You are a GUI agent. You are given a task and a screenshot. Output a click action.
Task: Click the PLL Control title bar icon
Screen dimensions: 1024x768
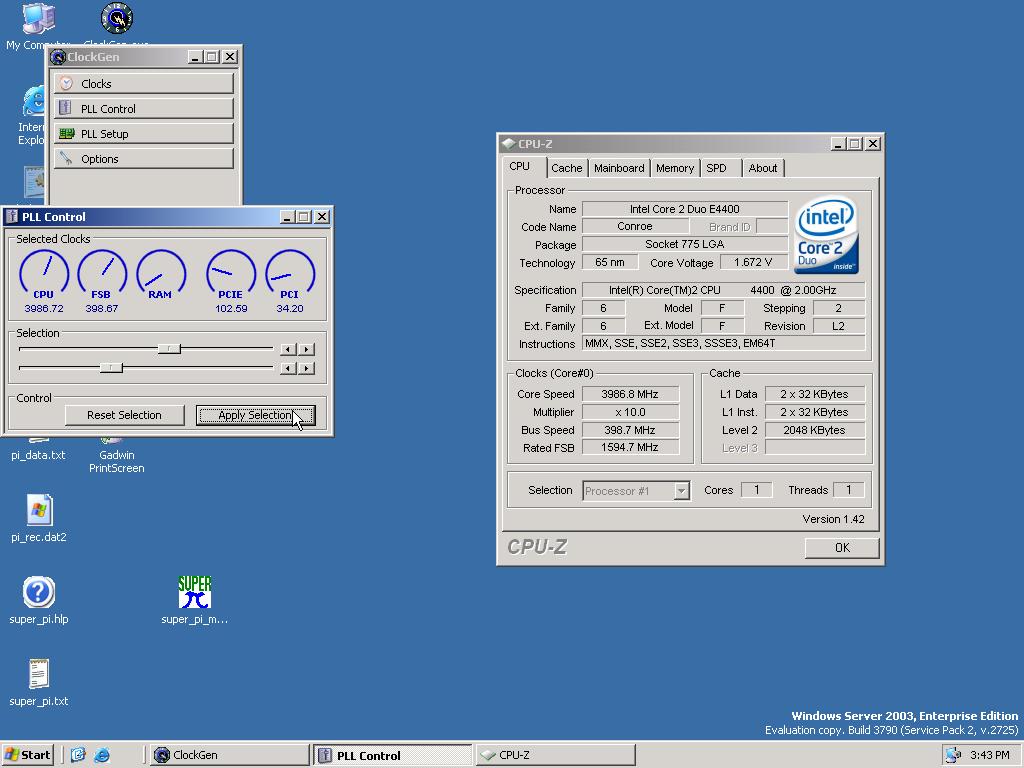(12, 217)
